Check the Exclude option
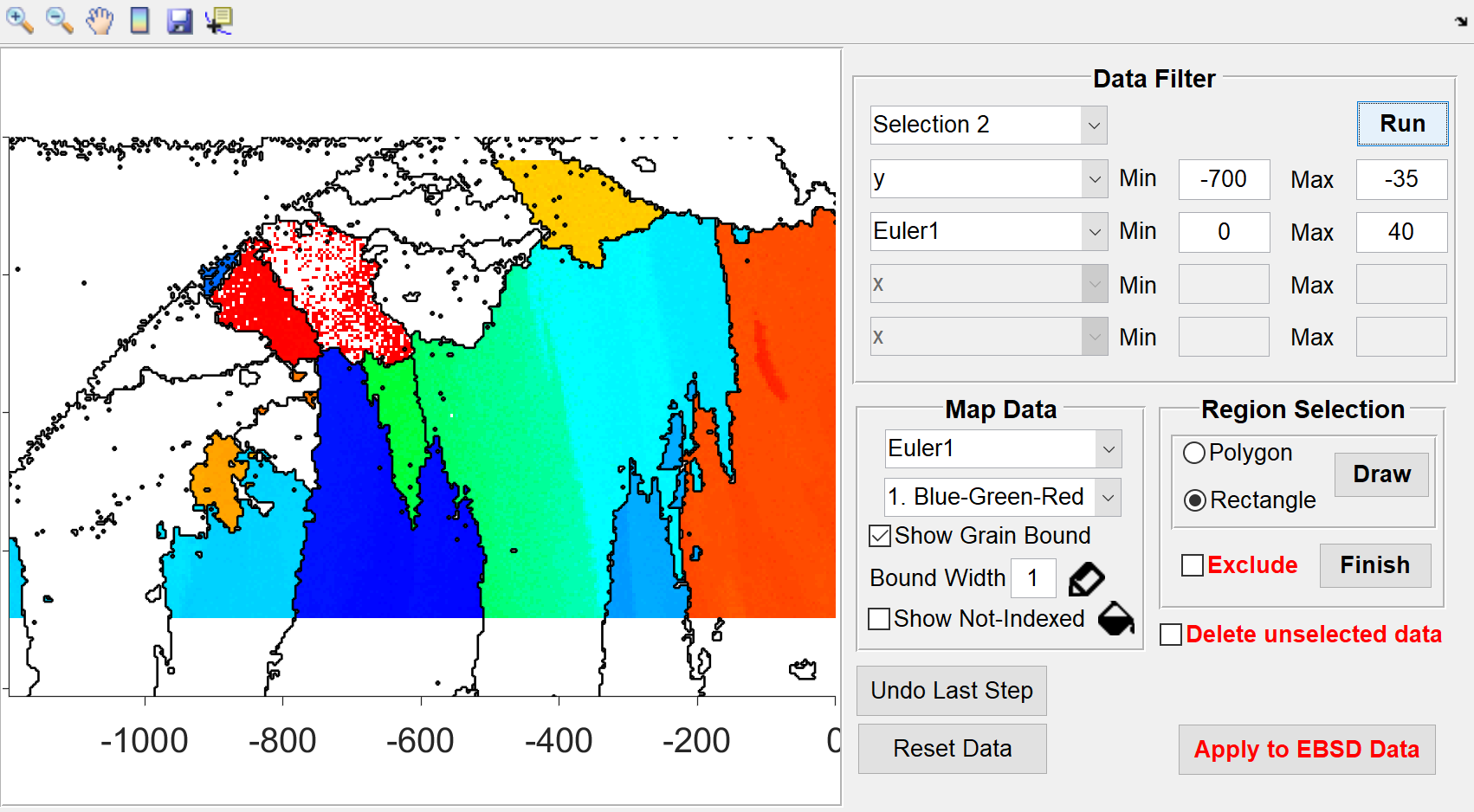The height and width of the screenshot is (812, 1474). (1193, 565)
